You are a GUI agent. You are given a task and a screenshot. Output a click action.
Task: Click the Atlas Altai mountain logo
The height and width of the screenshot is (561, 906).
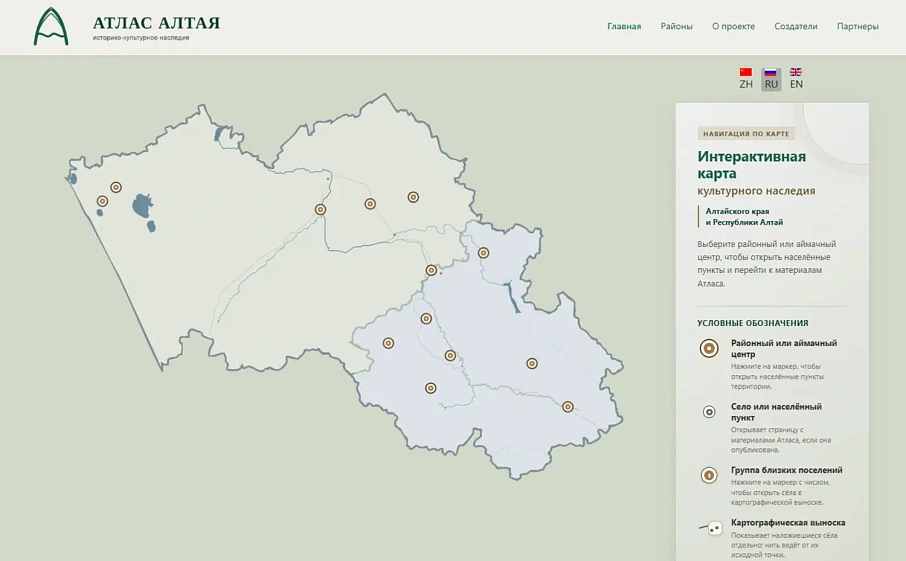(51, 26)
